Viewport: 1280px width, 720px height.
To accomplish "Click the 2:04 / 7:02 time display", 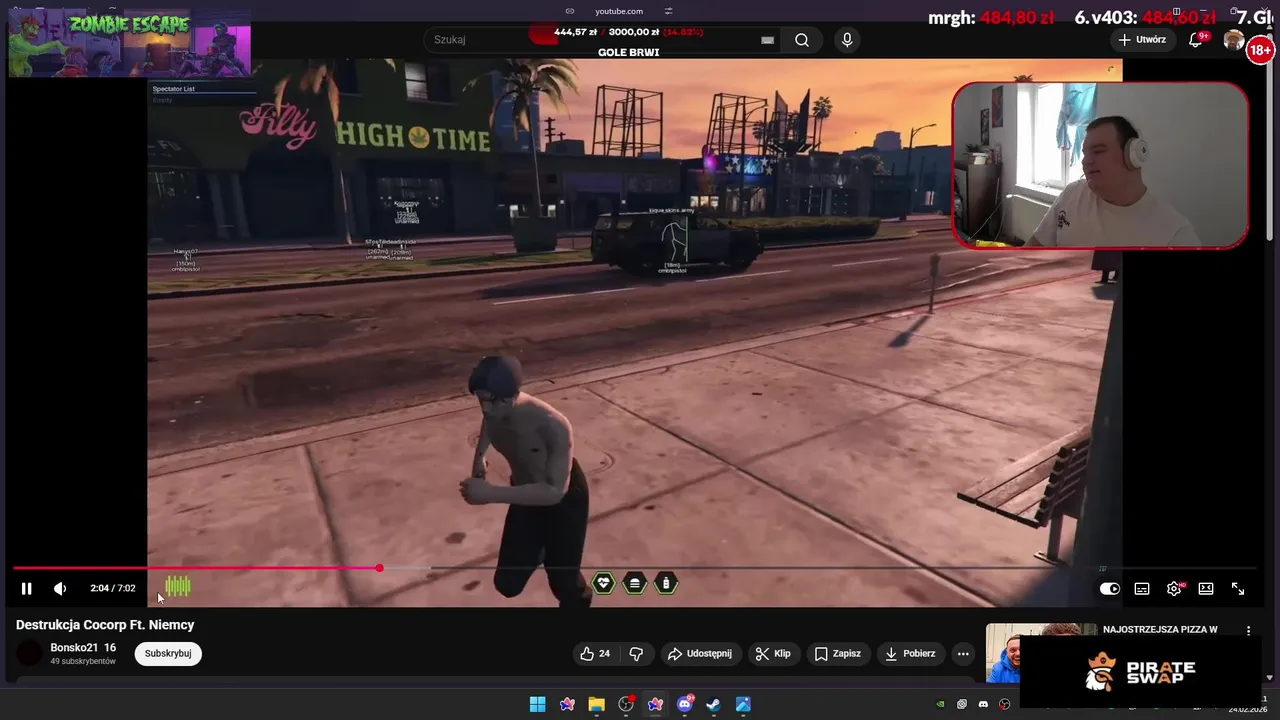I will [112, 589].
